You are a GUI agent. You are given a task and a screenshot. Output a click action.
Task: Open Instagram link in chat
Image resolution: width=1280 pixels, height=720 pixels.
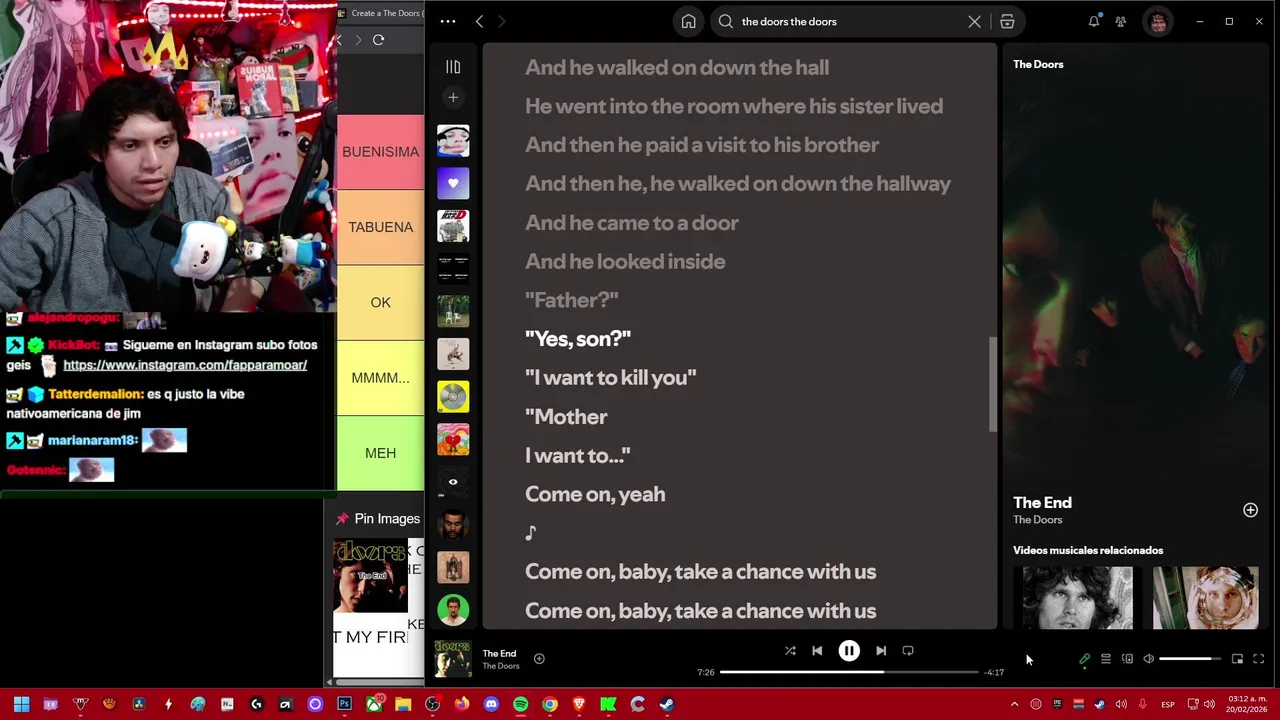point(185,365)
